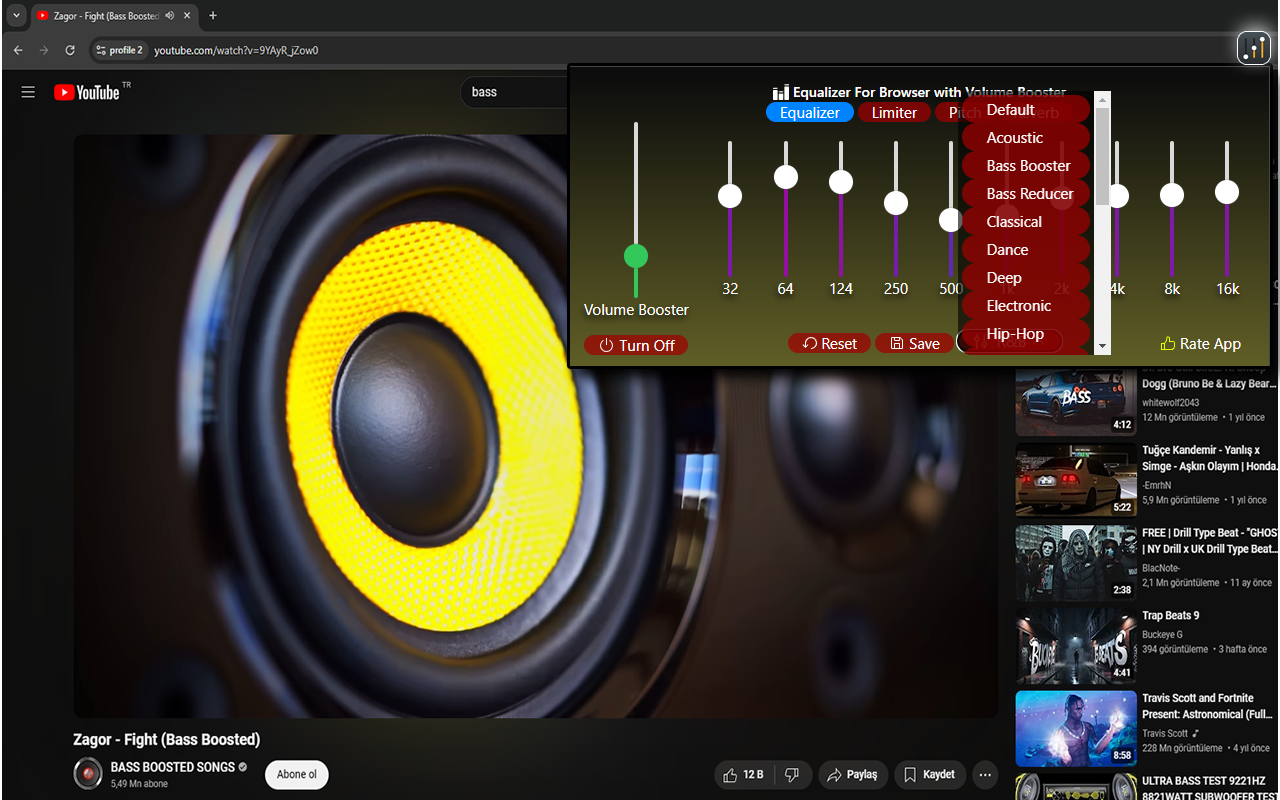Focus the YouTube search box containing bass
1280x800 pixels.
pyautogui.click(x=516, y=92)
